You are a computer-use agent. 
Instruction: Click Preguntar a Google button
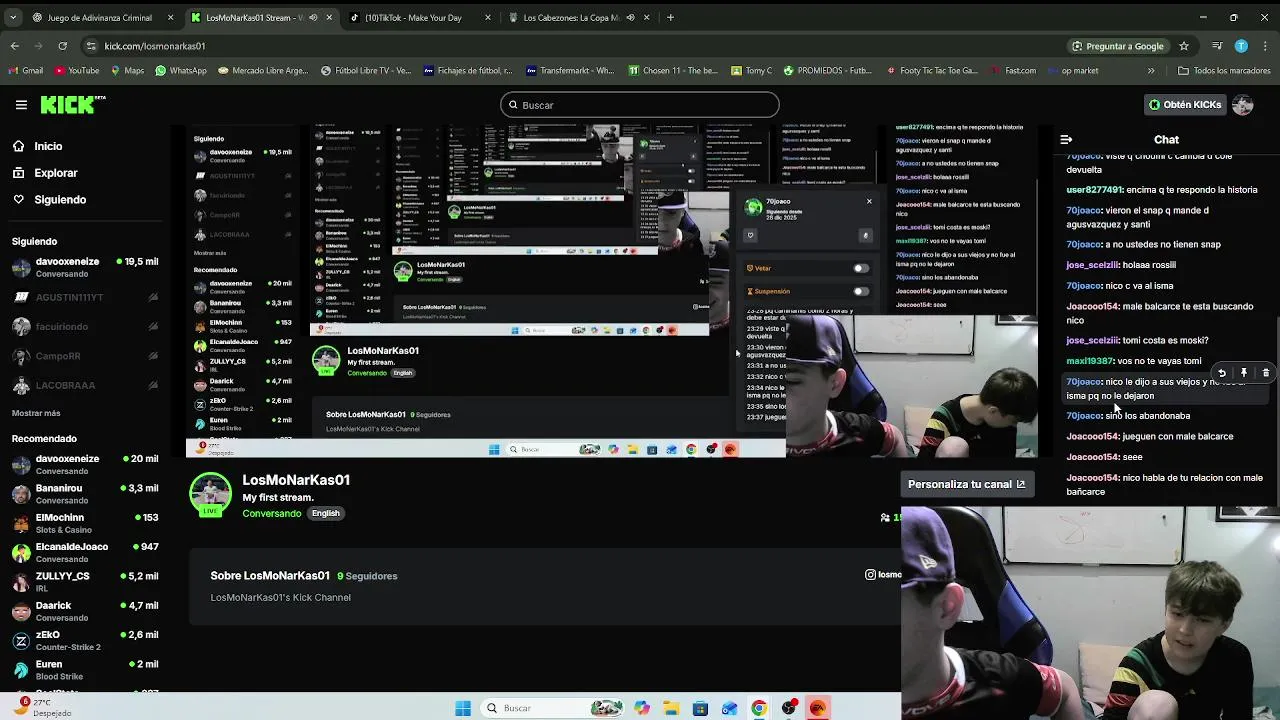1117,46
